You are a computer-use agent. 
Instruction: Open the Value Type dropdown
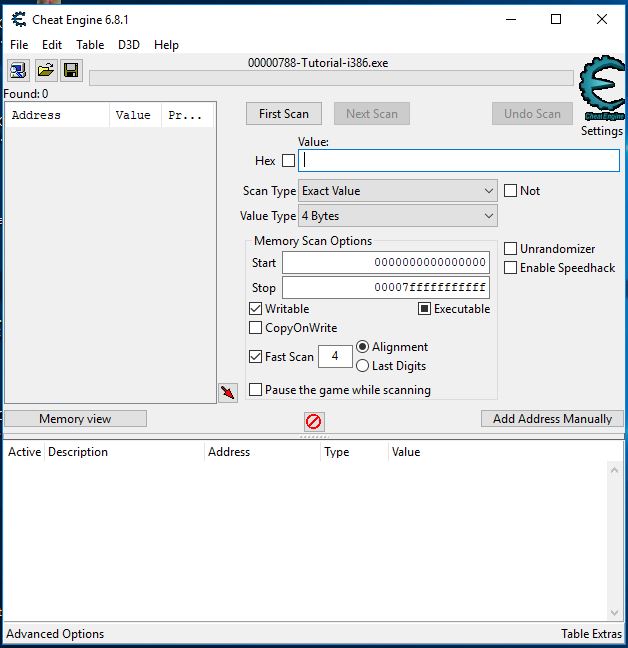point(397,216)
